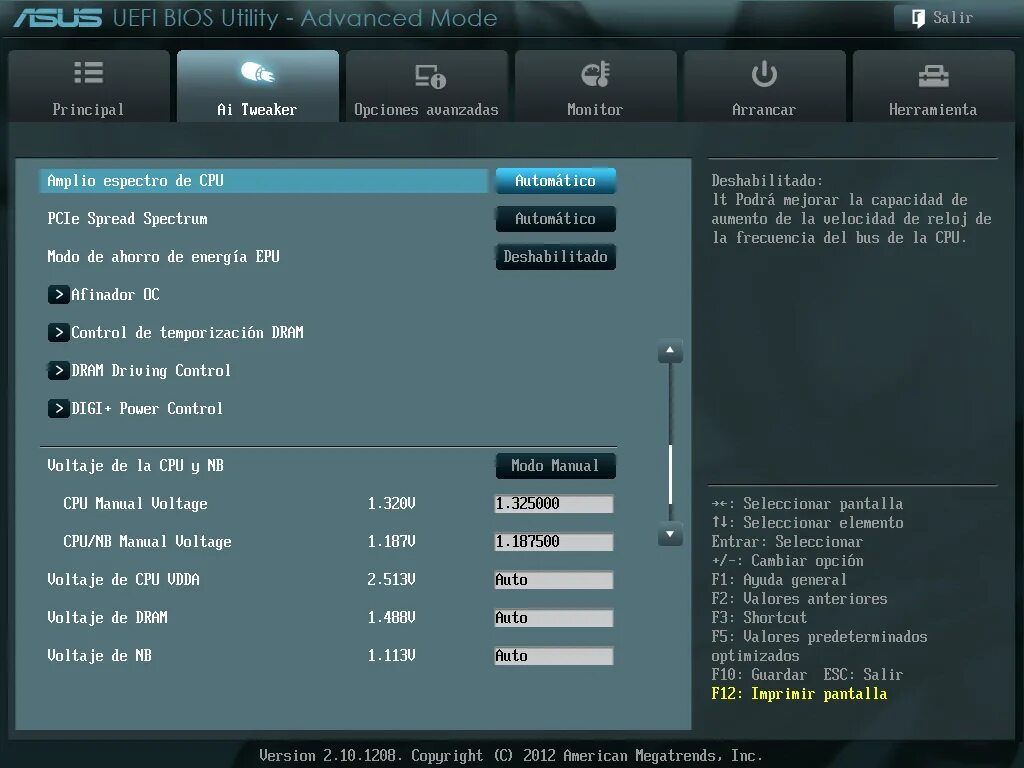The image size is (1024, 768).
Task: Open the Arrancar tab
Action: (x=764, y=86)
